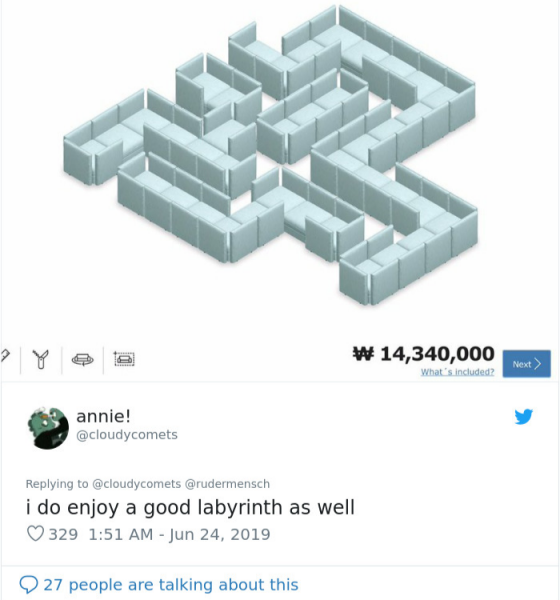The height and width of the screenshot is (600, 560).
Task: Select the pocket-knife tools icon
Action: (x=41, y=359)
